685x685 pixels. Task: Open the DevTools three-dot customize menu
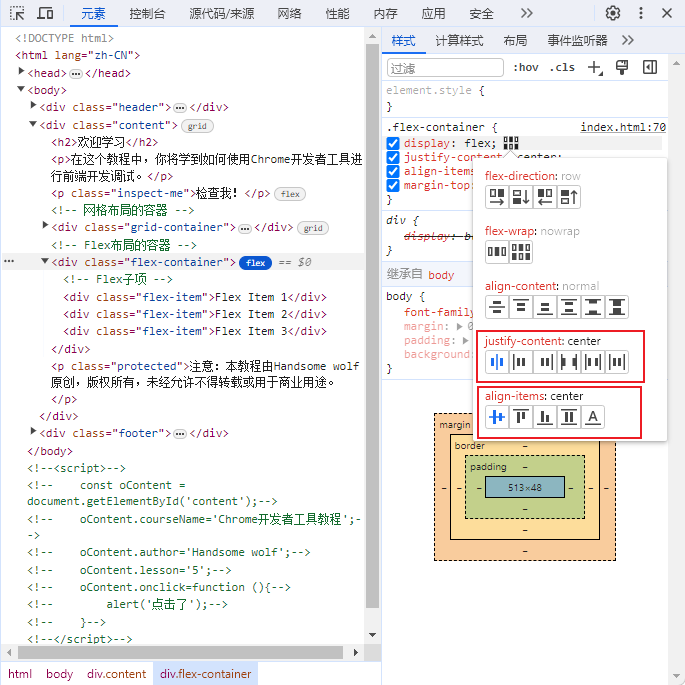click(x=640, y=13)
